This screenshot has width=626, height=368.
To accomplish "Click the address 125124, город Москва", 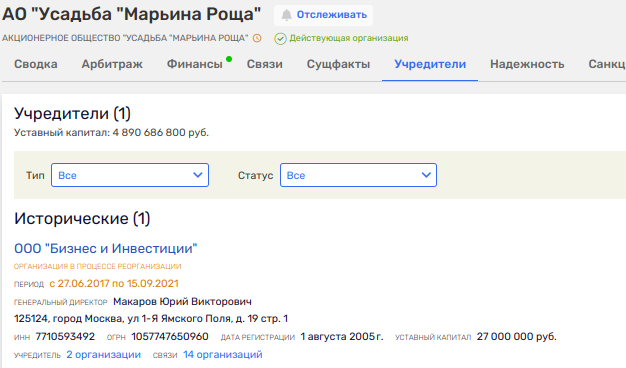I will [151, 319].
